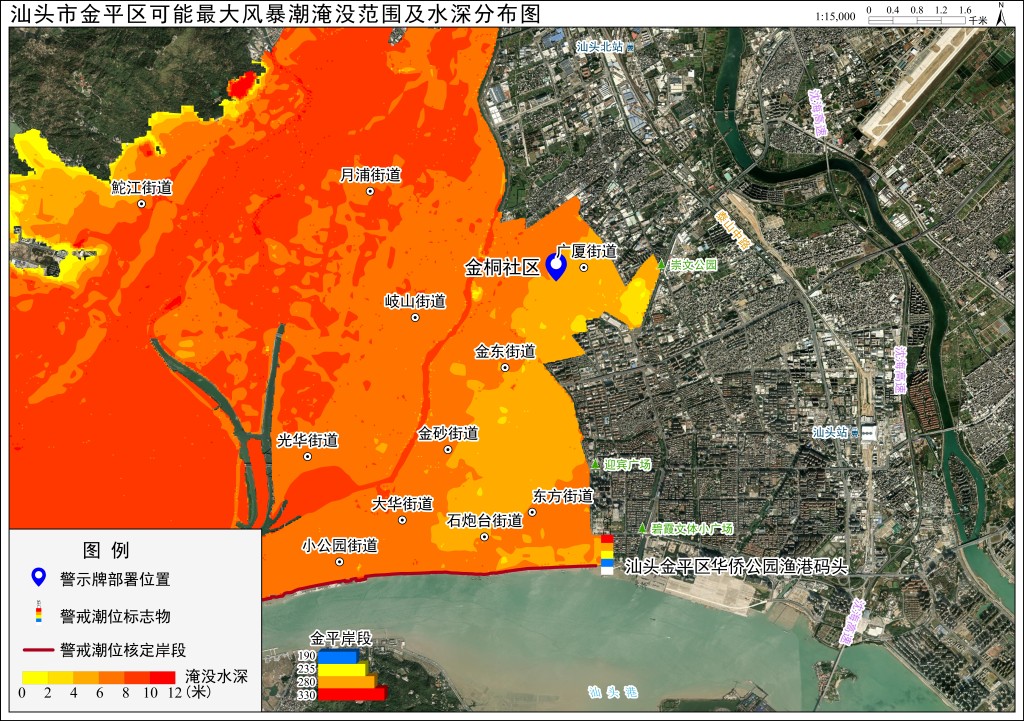Pick the 0–2 m yellow depth swatch
Image resolution: width=1024 pixels, height=721 pixels.
(35, 677)
